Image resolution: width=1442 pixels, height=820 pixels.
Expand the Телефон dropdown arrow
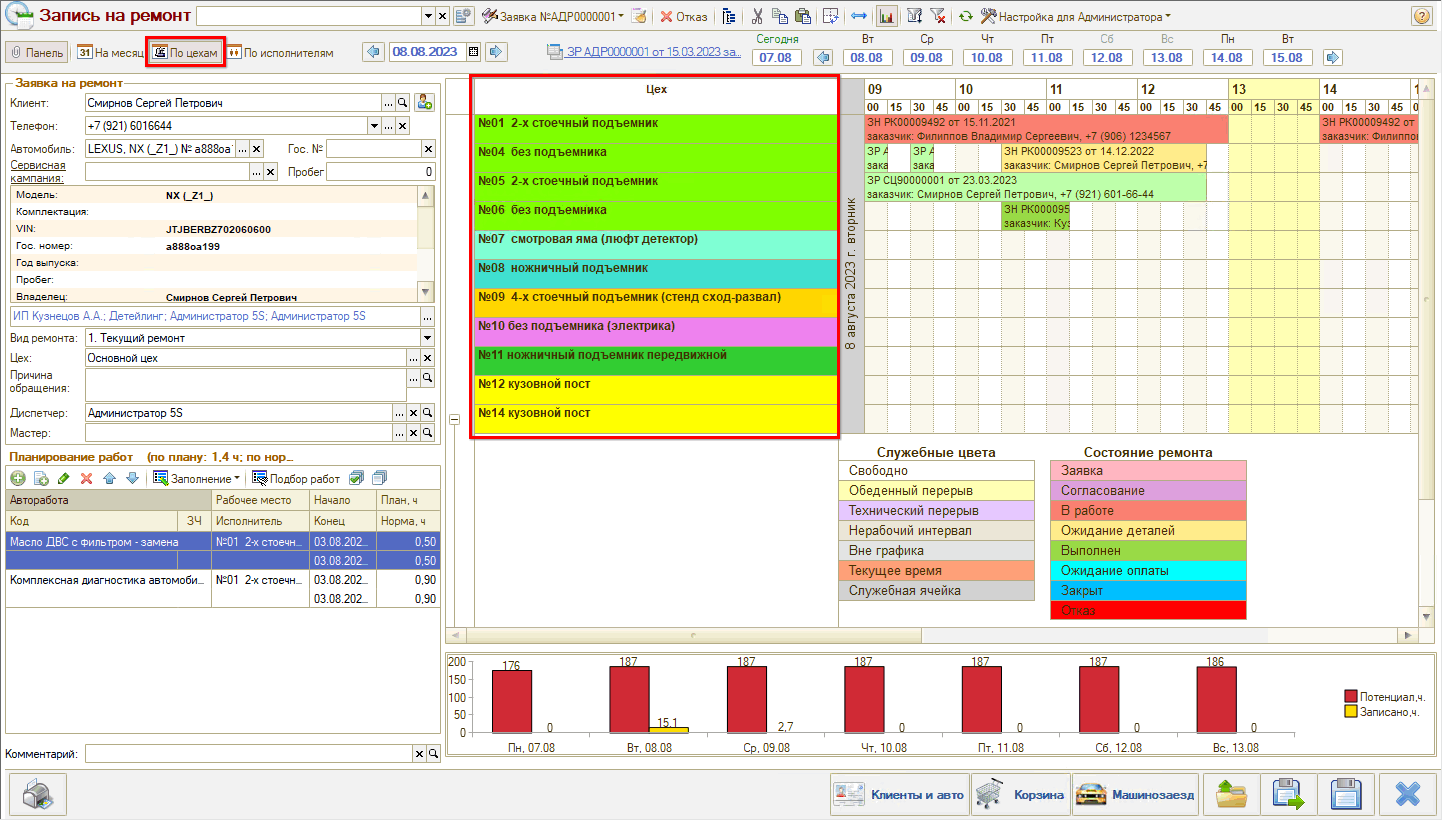coord(374,126)
